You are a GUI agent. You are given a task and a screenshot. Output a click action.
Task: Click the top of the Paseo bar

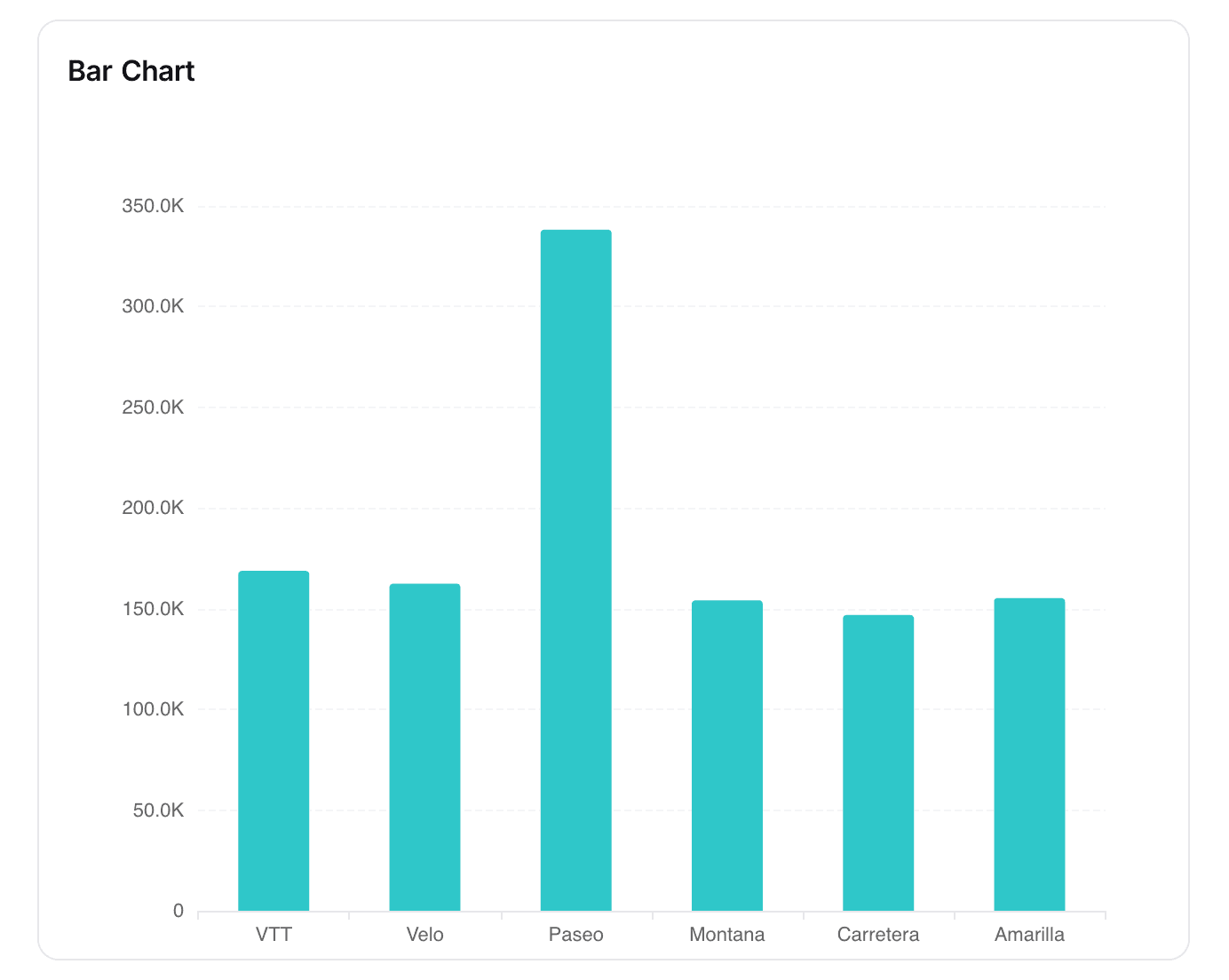[576, 233]
